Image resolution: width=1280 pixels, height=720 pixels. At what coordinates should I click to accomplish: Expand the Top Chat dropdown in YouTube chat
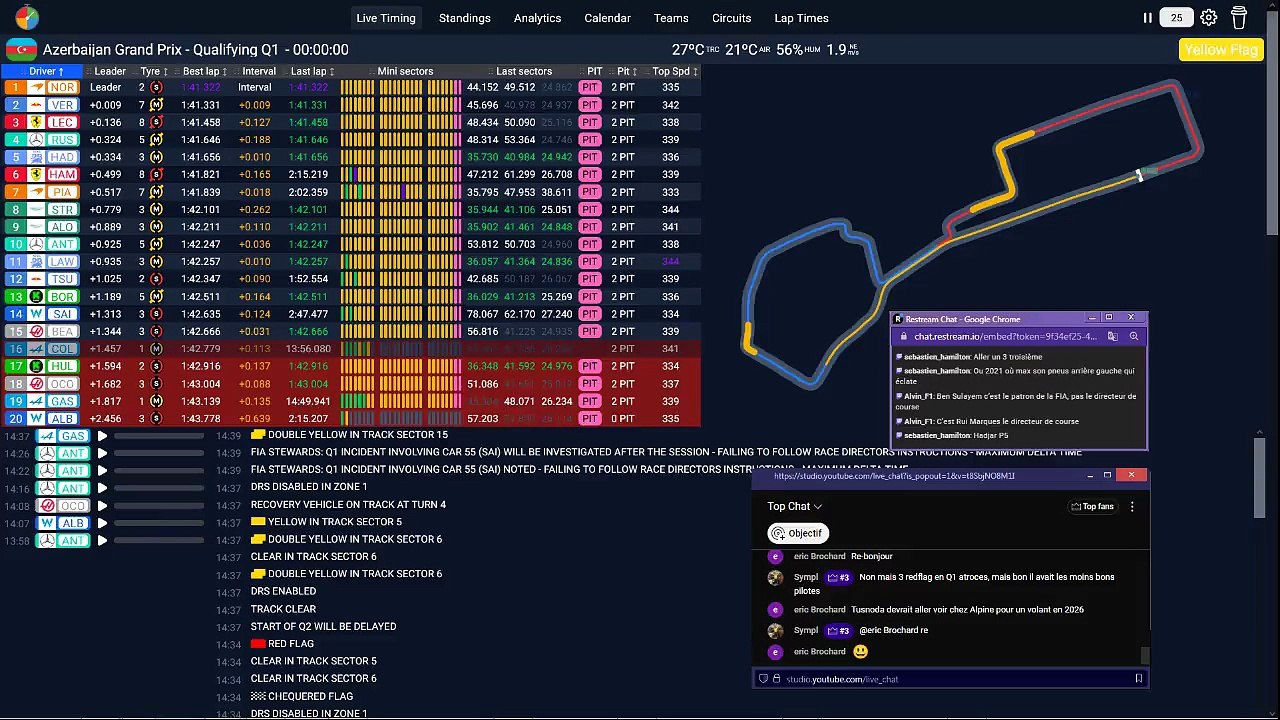(794, 506)
